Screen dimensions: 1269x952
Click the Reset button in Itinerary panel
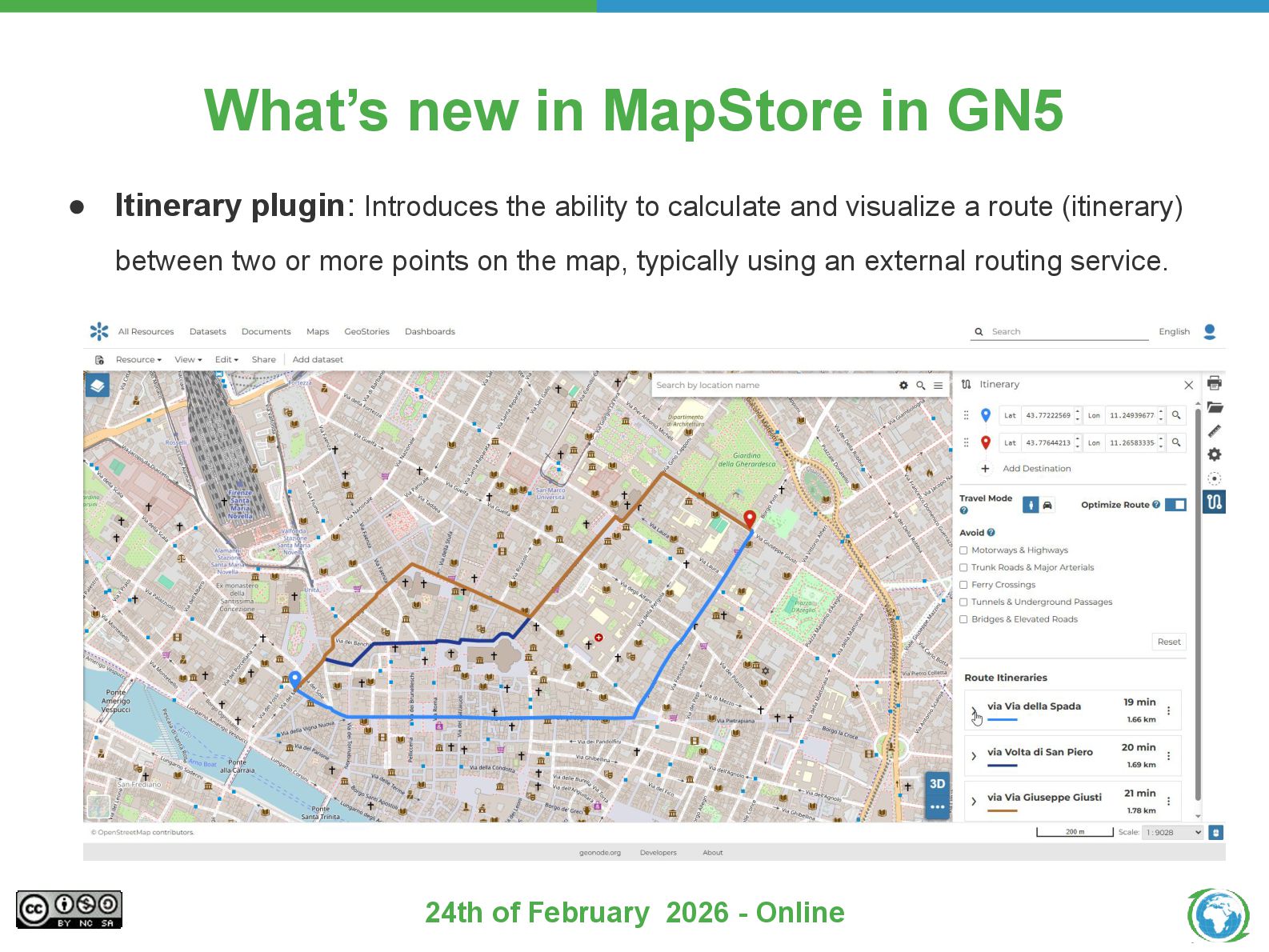[x=1168, y=642]
